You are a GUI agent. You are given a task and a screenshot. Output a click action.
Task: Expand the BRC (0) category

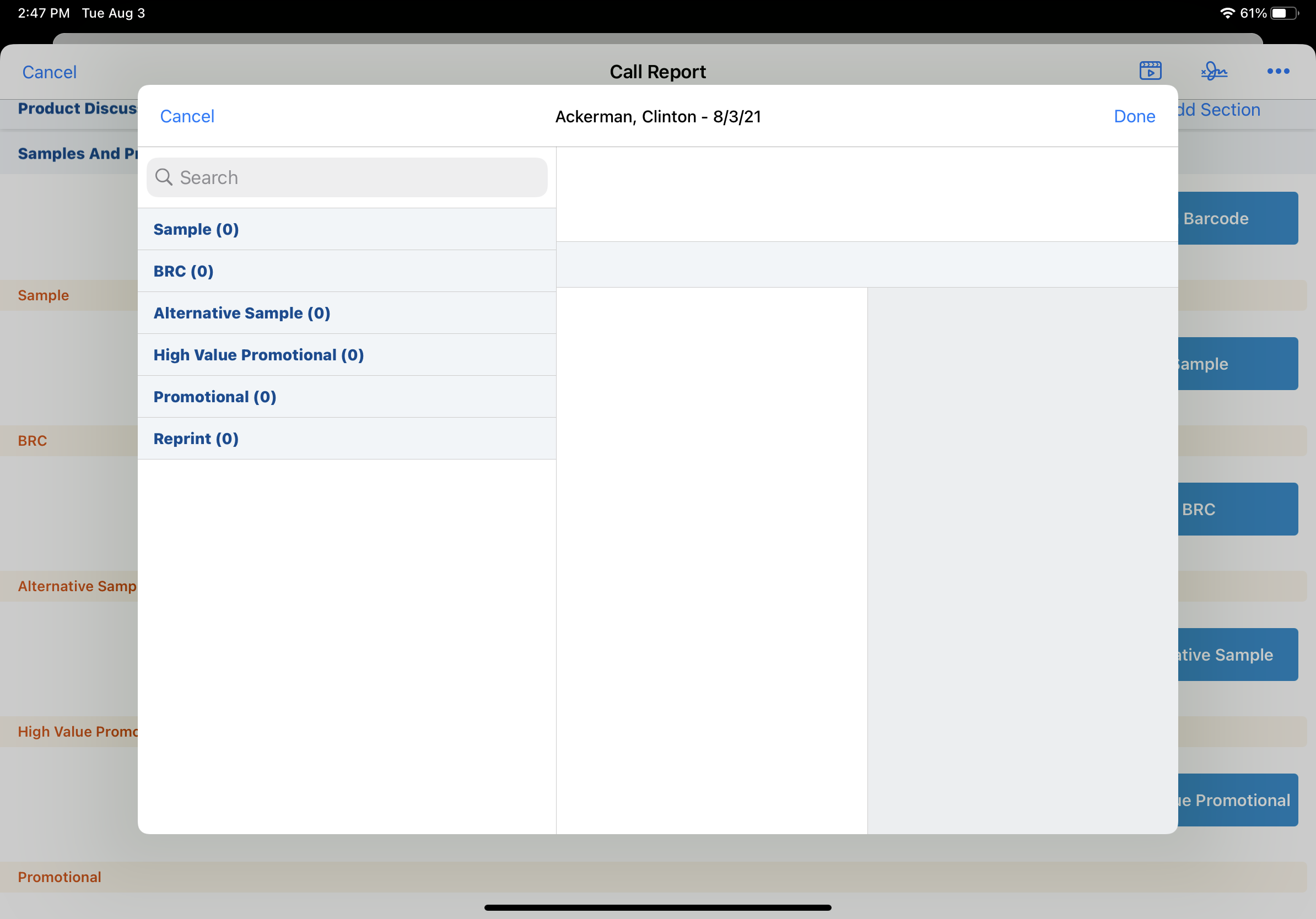(x=346, y=271)
